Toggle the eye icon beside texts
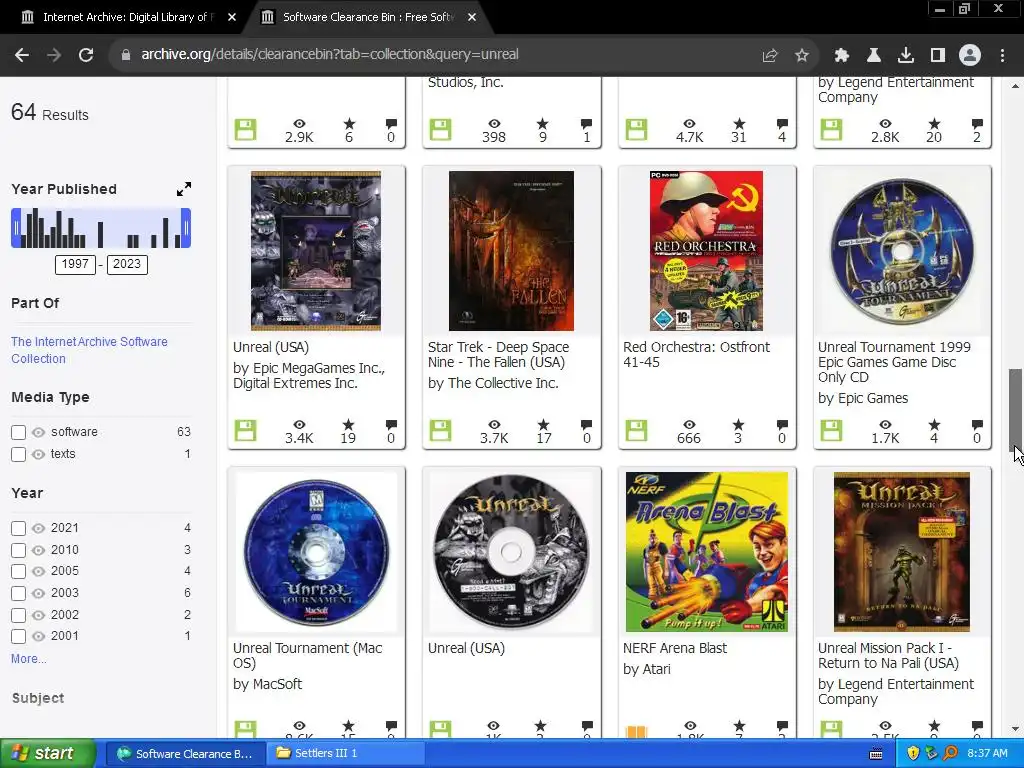Screen dimensions: 1024x768 point(39,454)
